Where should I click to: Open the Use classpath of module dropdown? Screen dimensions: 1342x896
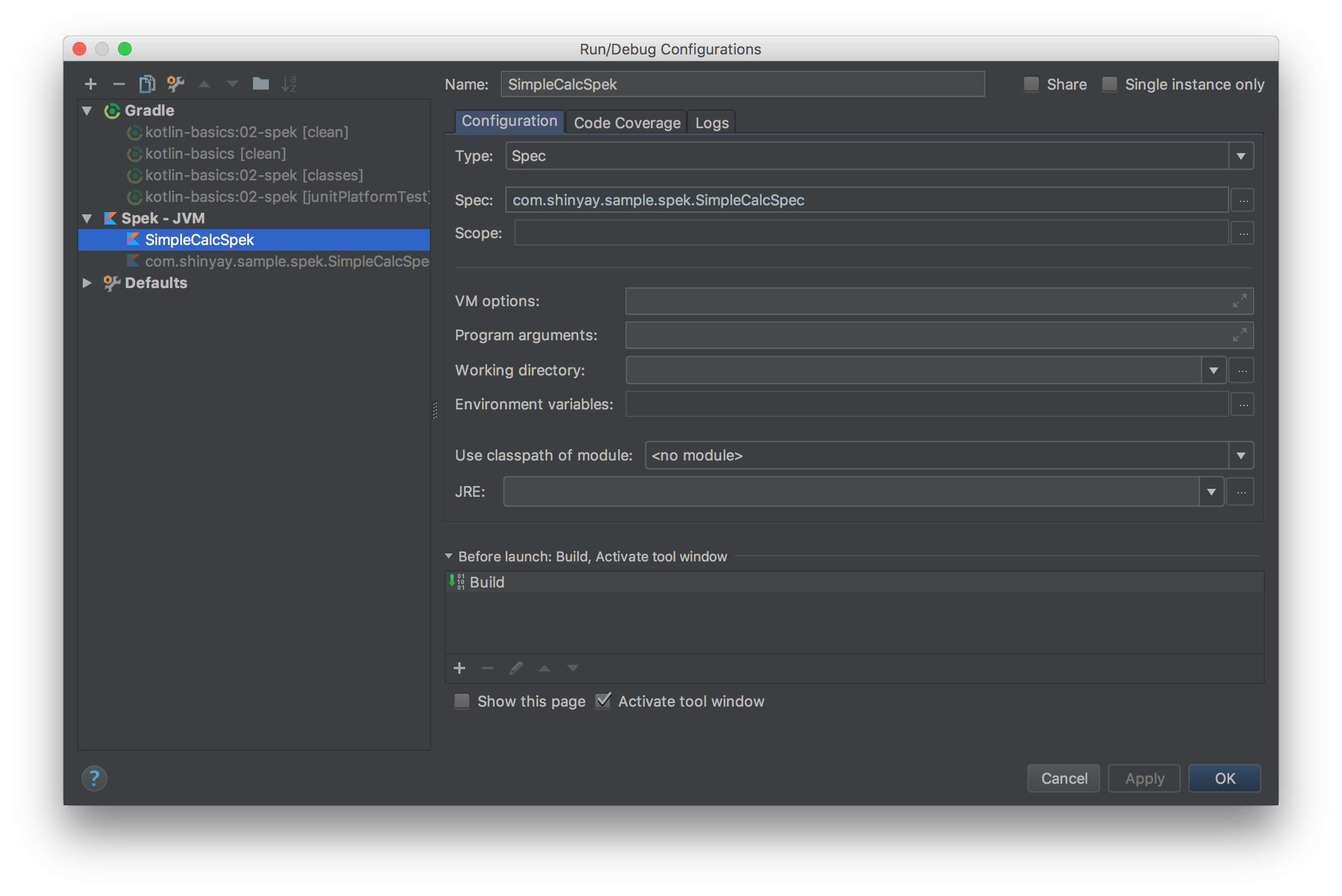(x=1240, y=455)
